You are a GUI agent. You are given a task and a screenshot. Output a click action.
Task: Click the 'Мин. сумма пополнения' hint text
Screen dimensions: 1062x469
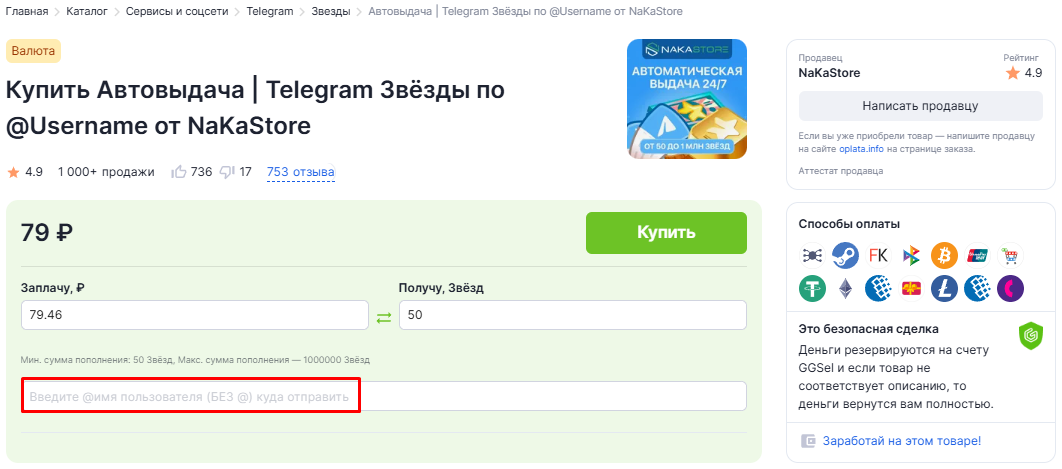point(196,360)
